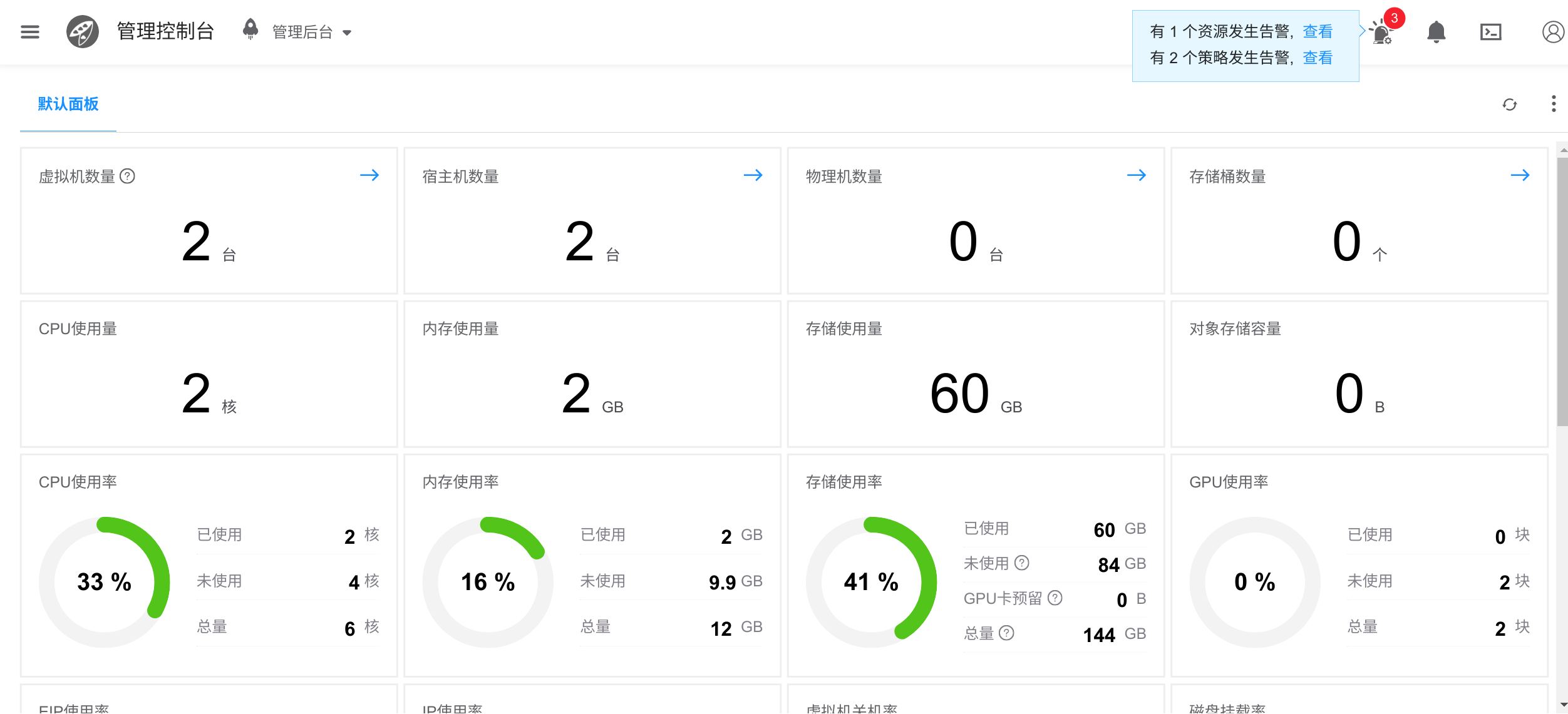Open the notifications bell

1436,32
